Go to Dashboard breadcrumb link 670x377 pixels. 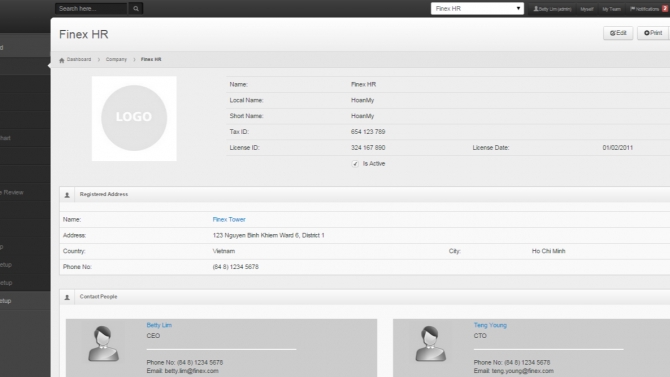[79, 59]
